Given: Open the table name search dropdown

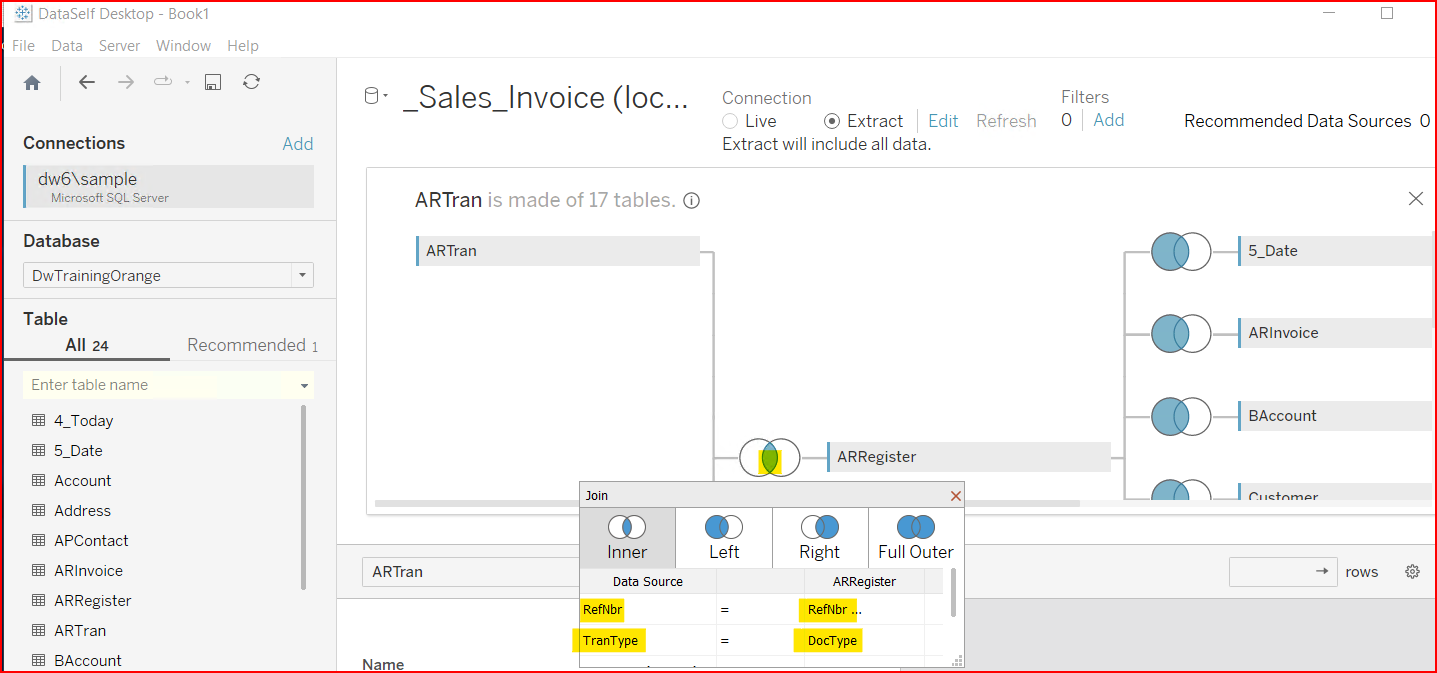Looking at the screenshot, I should (304, 385).
